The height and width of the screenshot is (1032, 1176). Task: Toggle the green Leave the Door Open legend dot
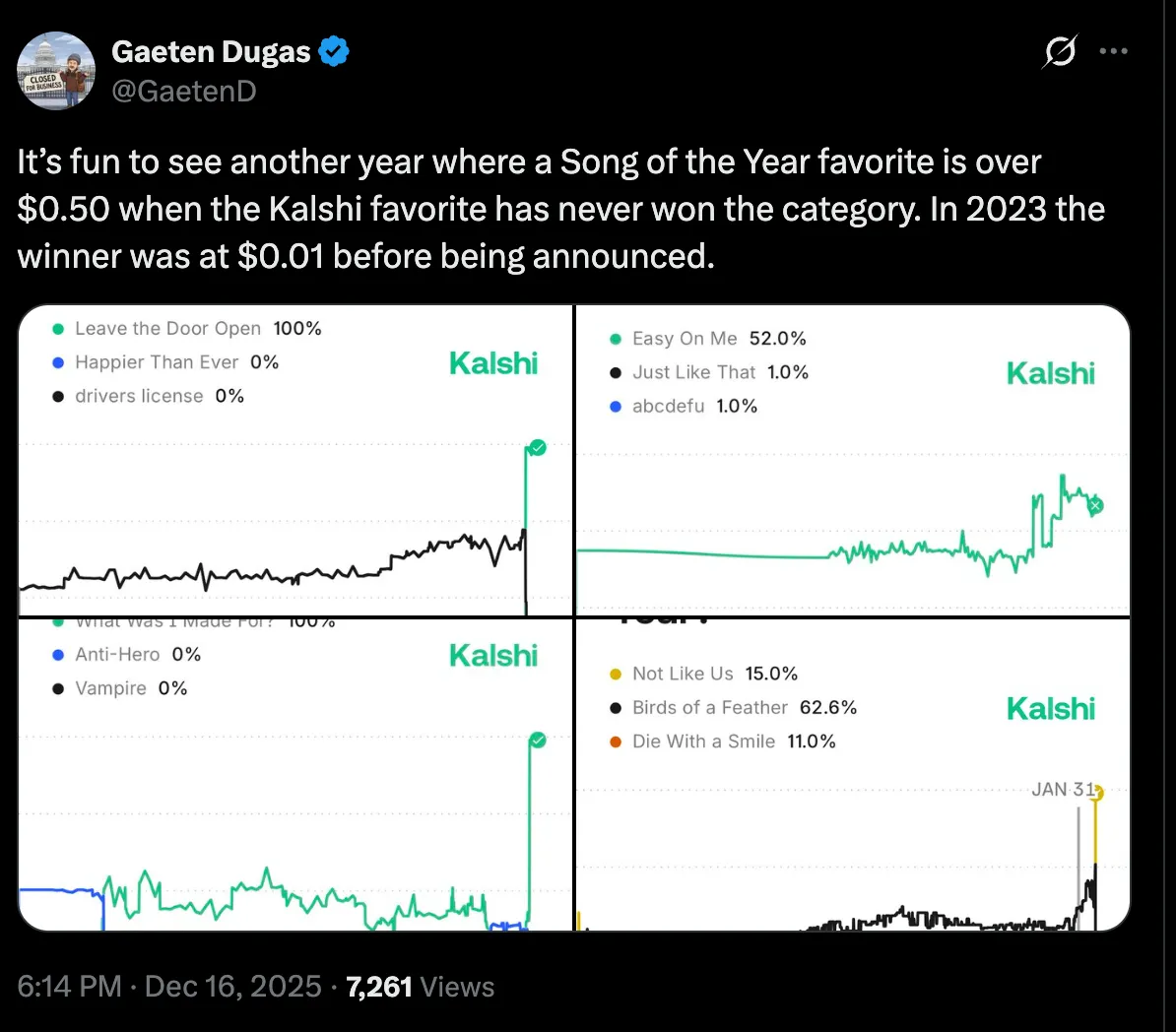click(x=58, y=328)
